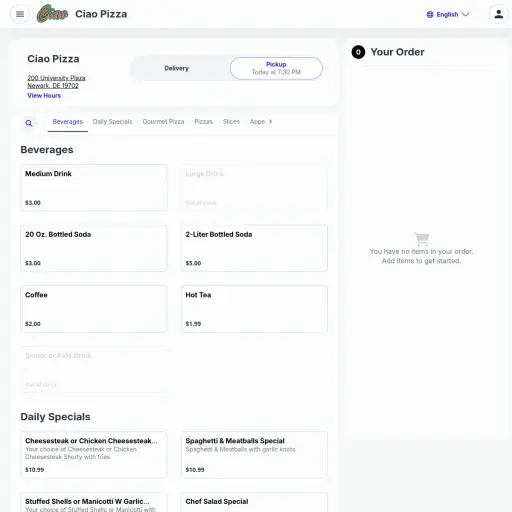
Task: Switch order type to Delivery
Action: [176, 68]
